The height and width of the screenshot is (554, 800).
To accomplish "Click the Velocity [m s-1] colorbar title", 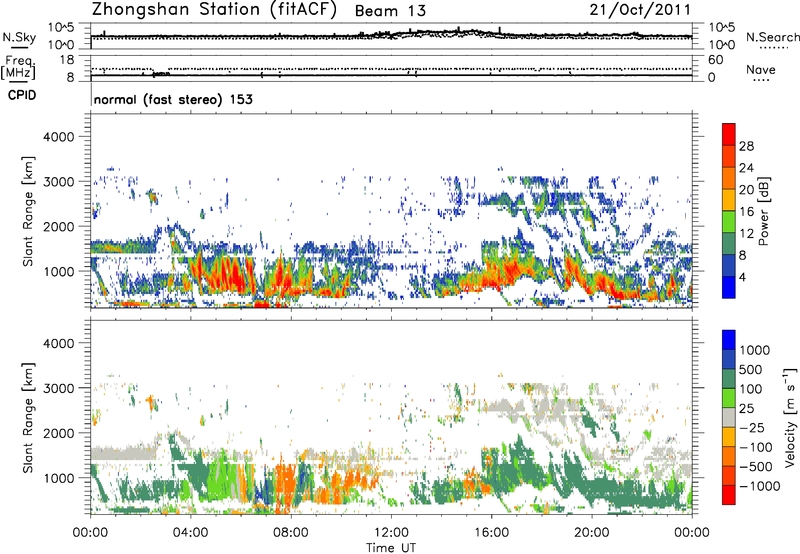I will (790, 417).
